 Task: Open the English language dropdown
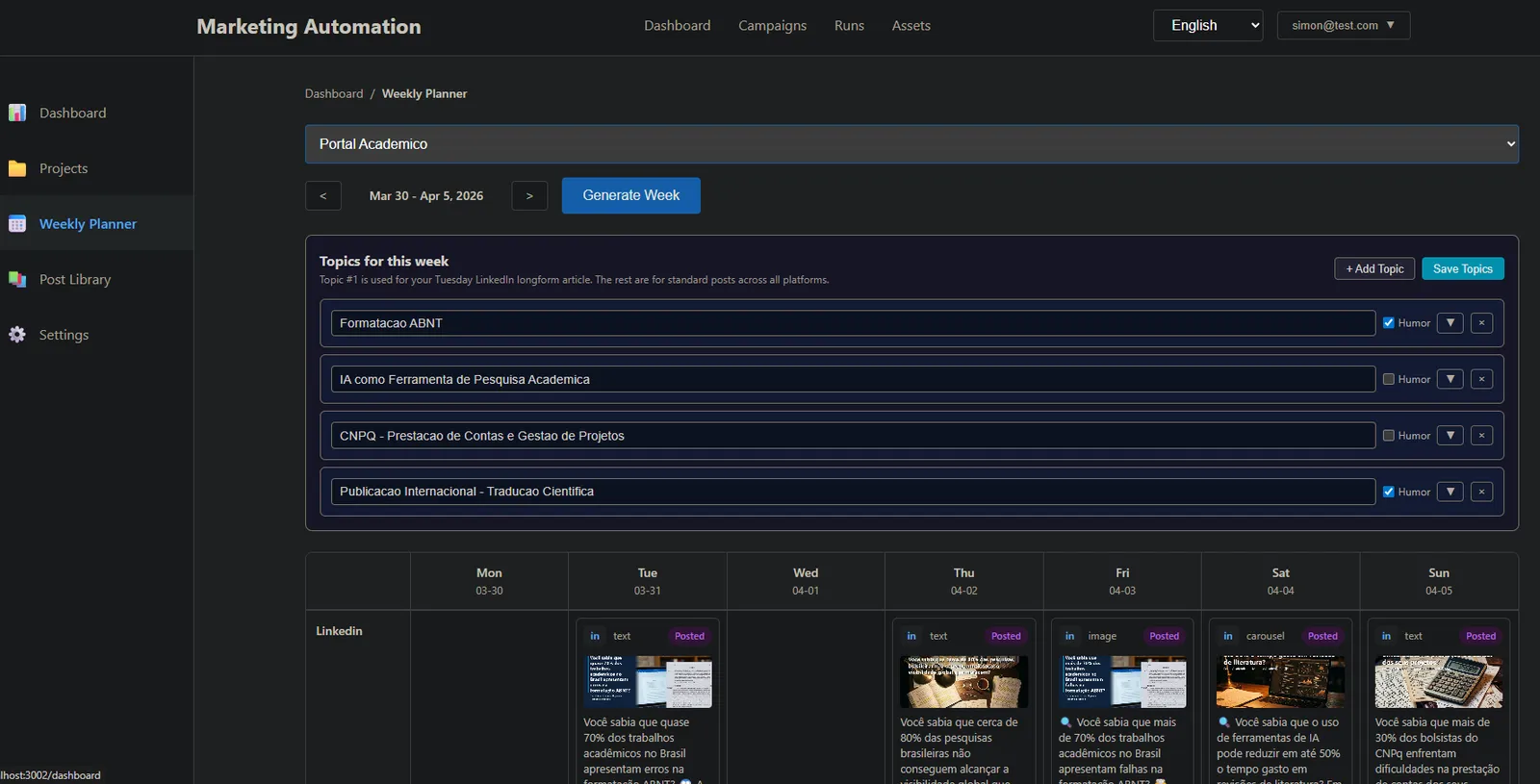click(1208, 25)
